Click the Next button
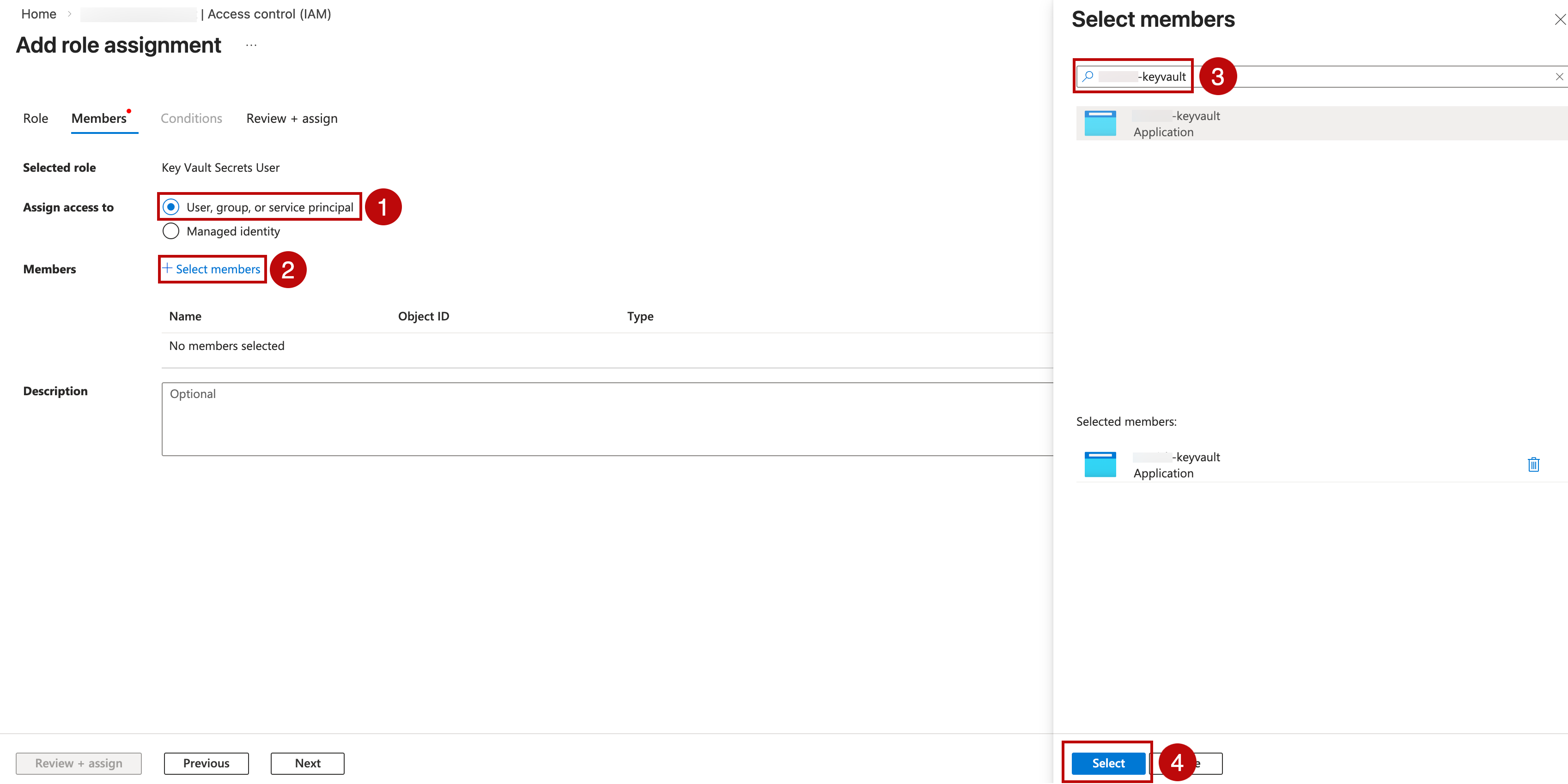The width and height of the screenshot is (1568, 784). [x=307, y=763]
